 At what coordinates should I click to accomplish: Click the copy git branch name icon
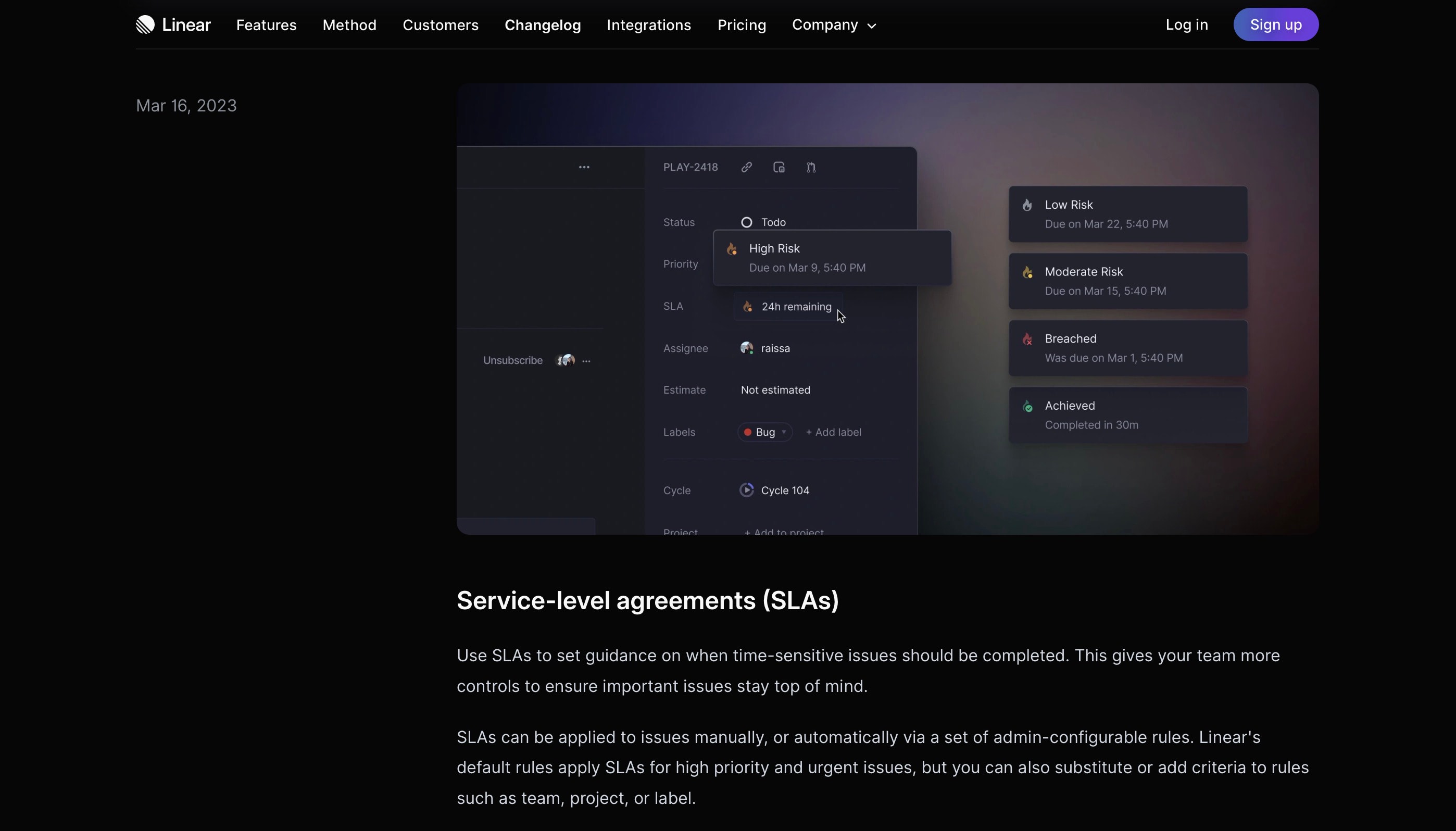(811, 167)
